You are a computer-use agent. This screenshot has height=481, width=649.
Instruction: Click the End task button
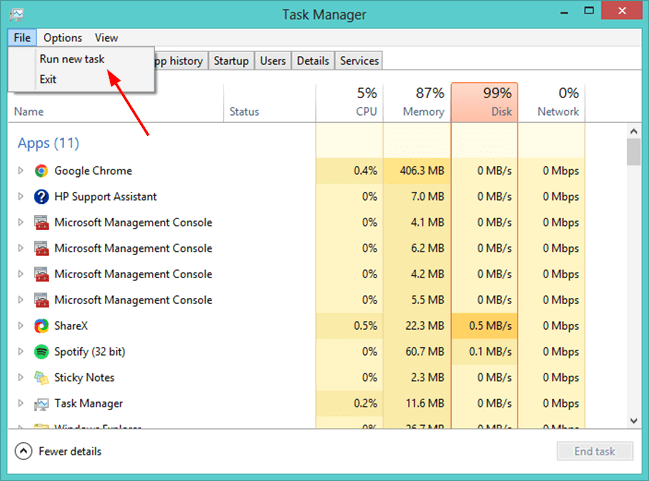coord(595,451)
